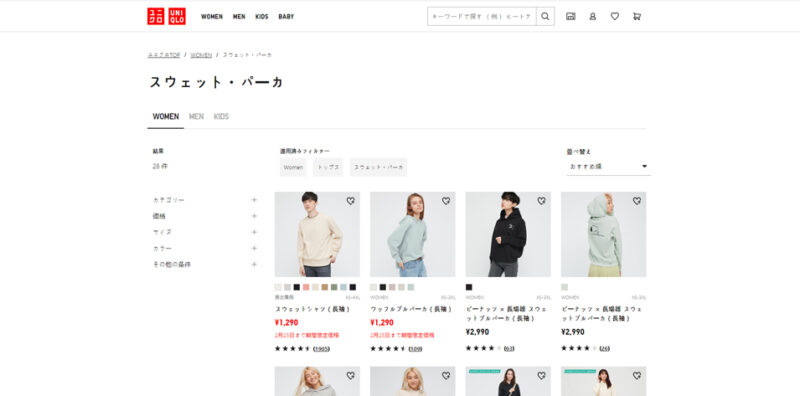Open BABY in the top navigation
800x396 pixels.
(x=286, y=16)
